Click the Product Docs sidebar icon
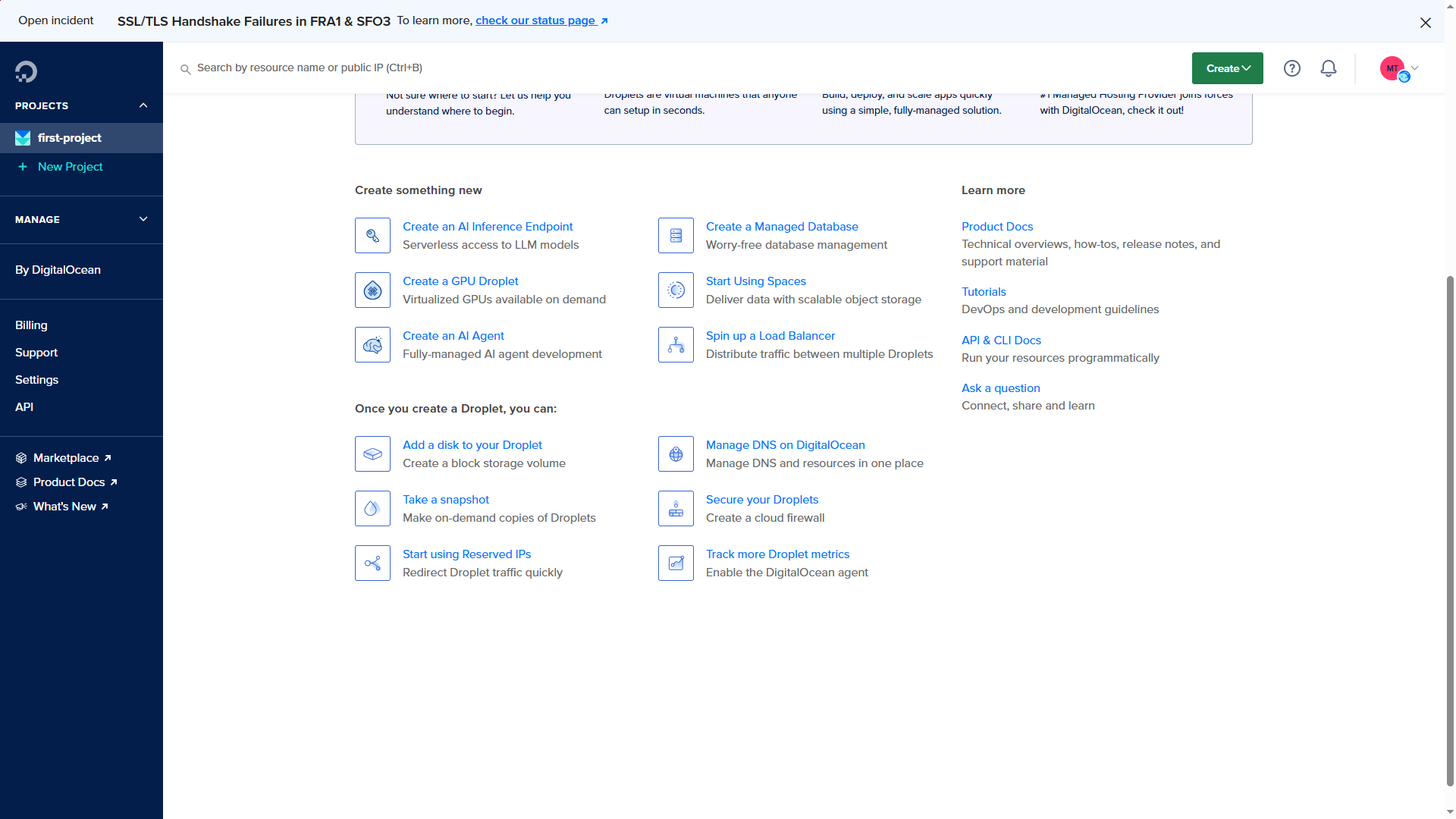Screen dimensions: 1456x819 (x=21, y=482)
